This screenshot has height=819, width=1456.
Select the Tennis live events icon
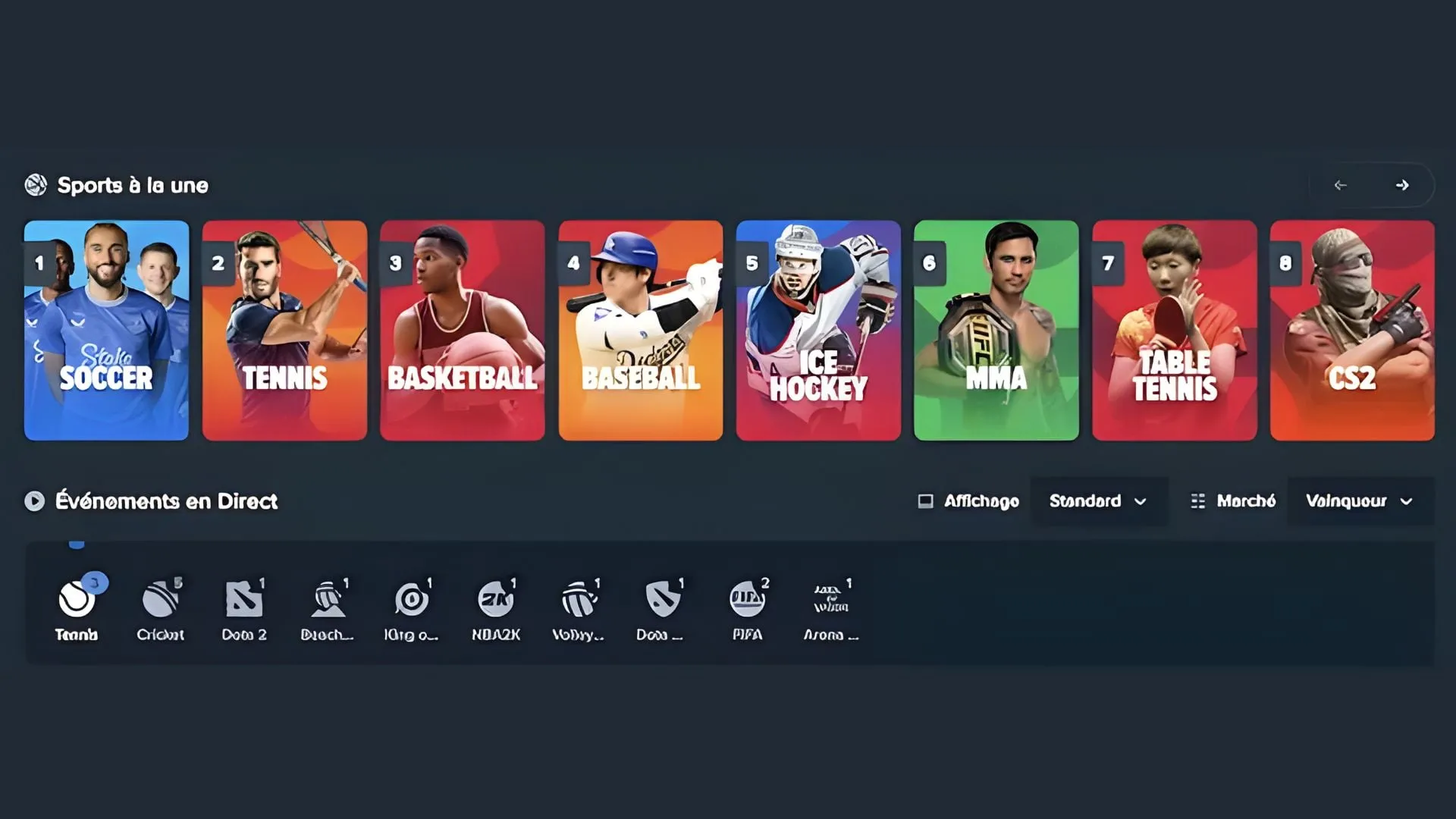[x=77, y=601]
